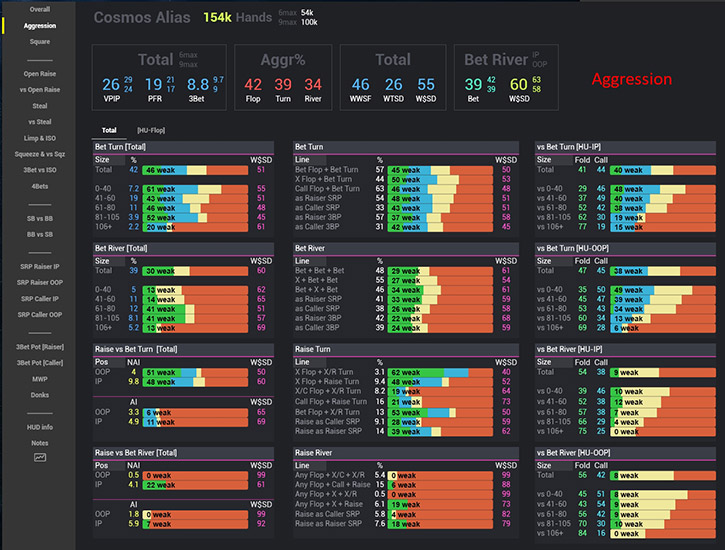The height and width of the screenshot is (550, 725).
Task: Open the Donks stats page
Action: (x=39, y=394)
